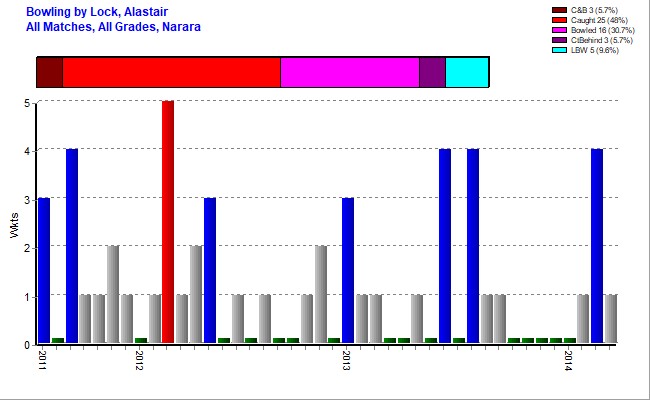Select legend text "LBW 5 (9.6%)"

coord(595,50)
